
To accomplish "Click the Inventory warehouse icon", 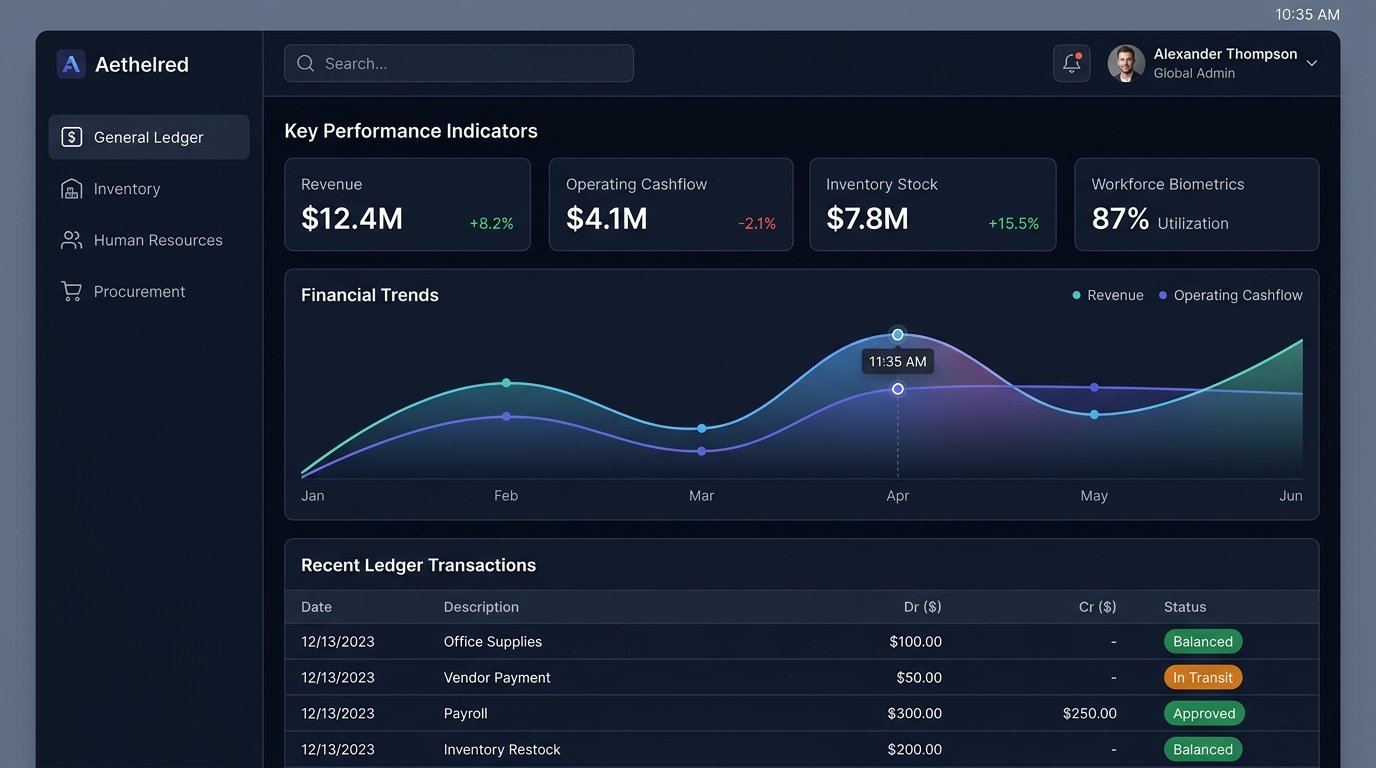I will [x=71, y=189].
